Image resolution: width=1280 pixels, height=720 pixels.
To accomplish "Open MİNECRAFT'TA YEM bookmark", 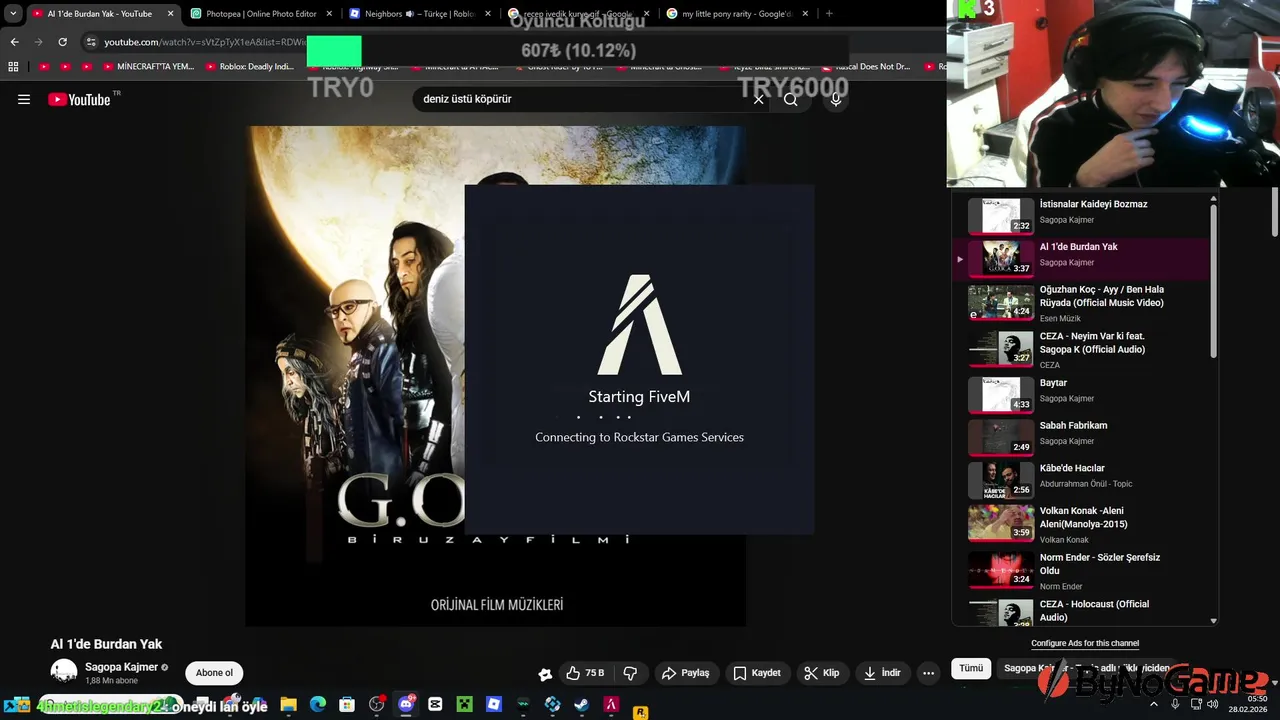I will (147, 67).
